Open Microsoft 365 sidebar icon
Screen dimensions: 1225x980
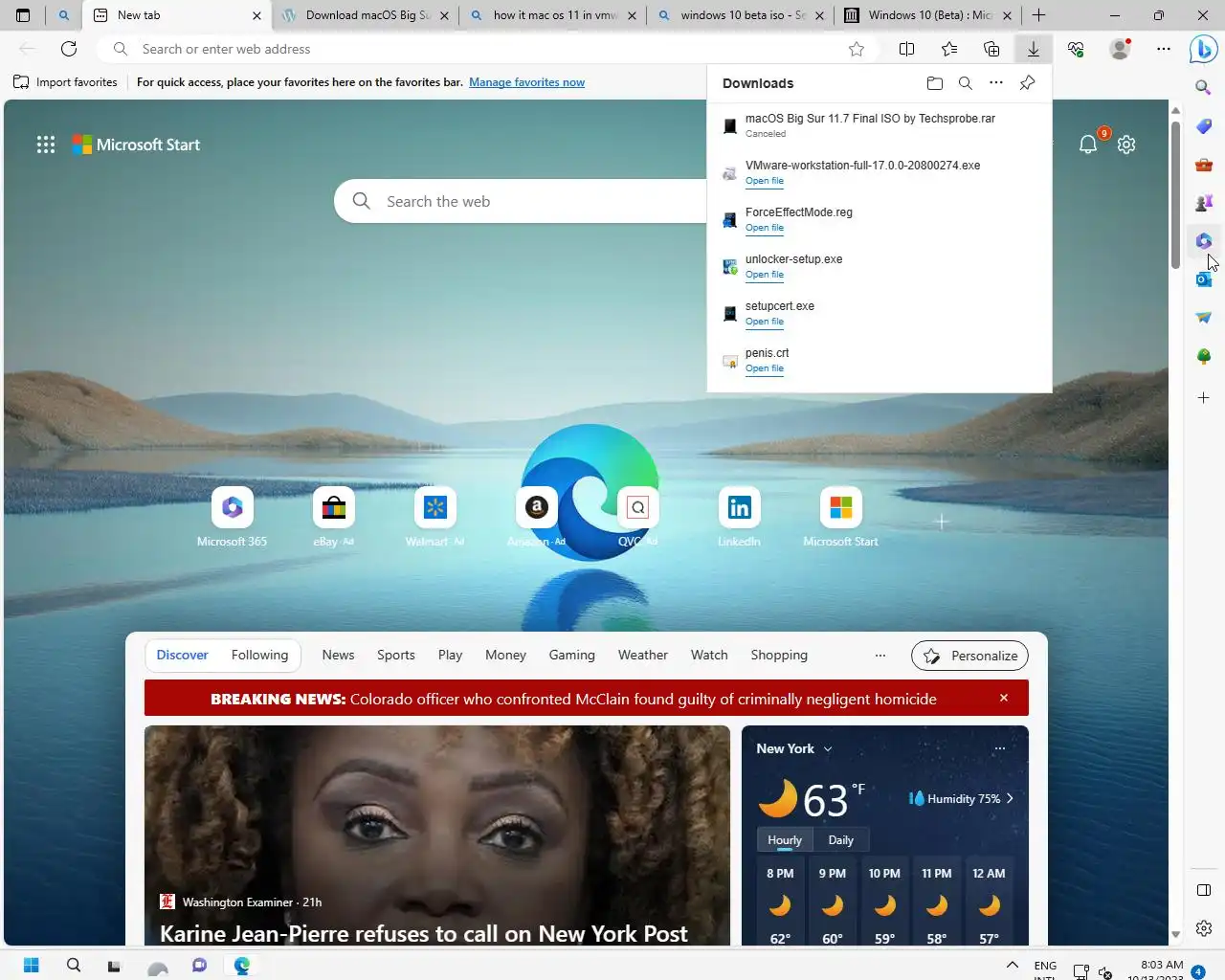[1204, 241]
